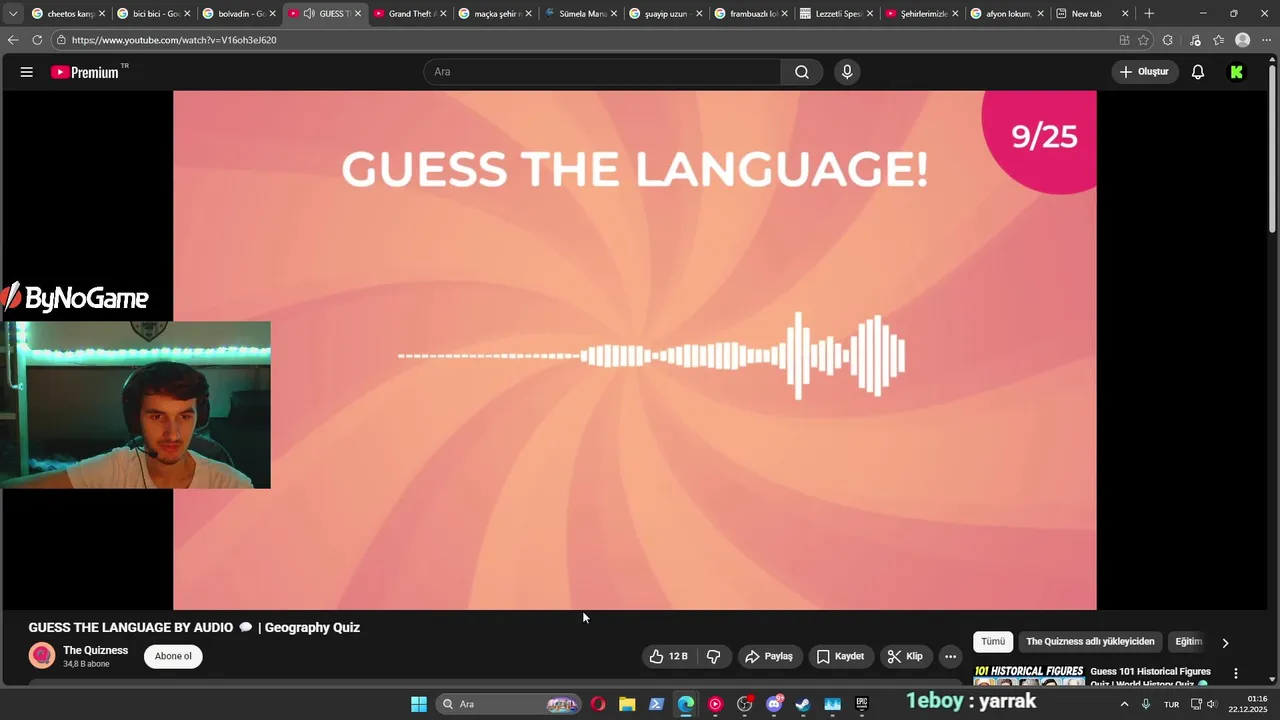This screenshot has width=1280, height=720.
Task: Open Edge settings and more ellipsis
Action: 1266,40
